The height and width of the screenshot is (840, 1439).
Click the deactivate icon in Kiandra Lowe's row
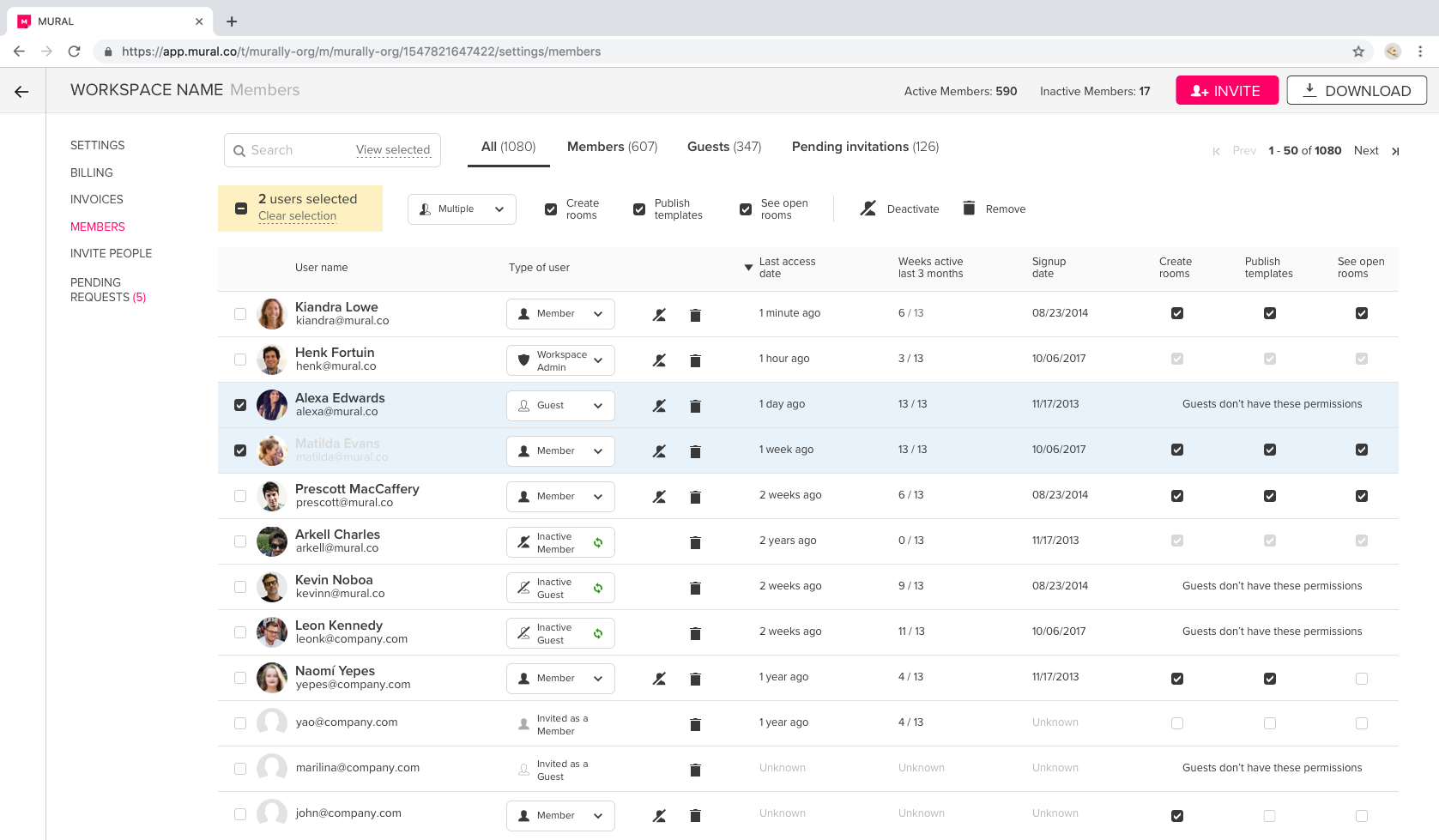click(659, 315)
